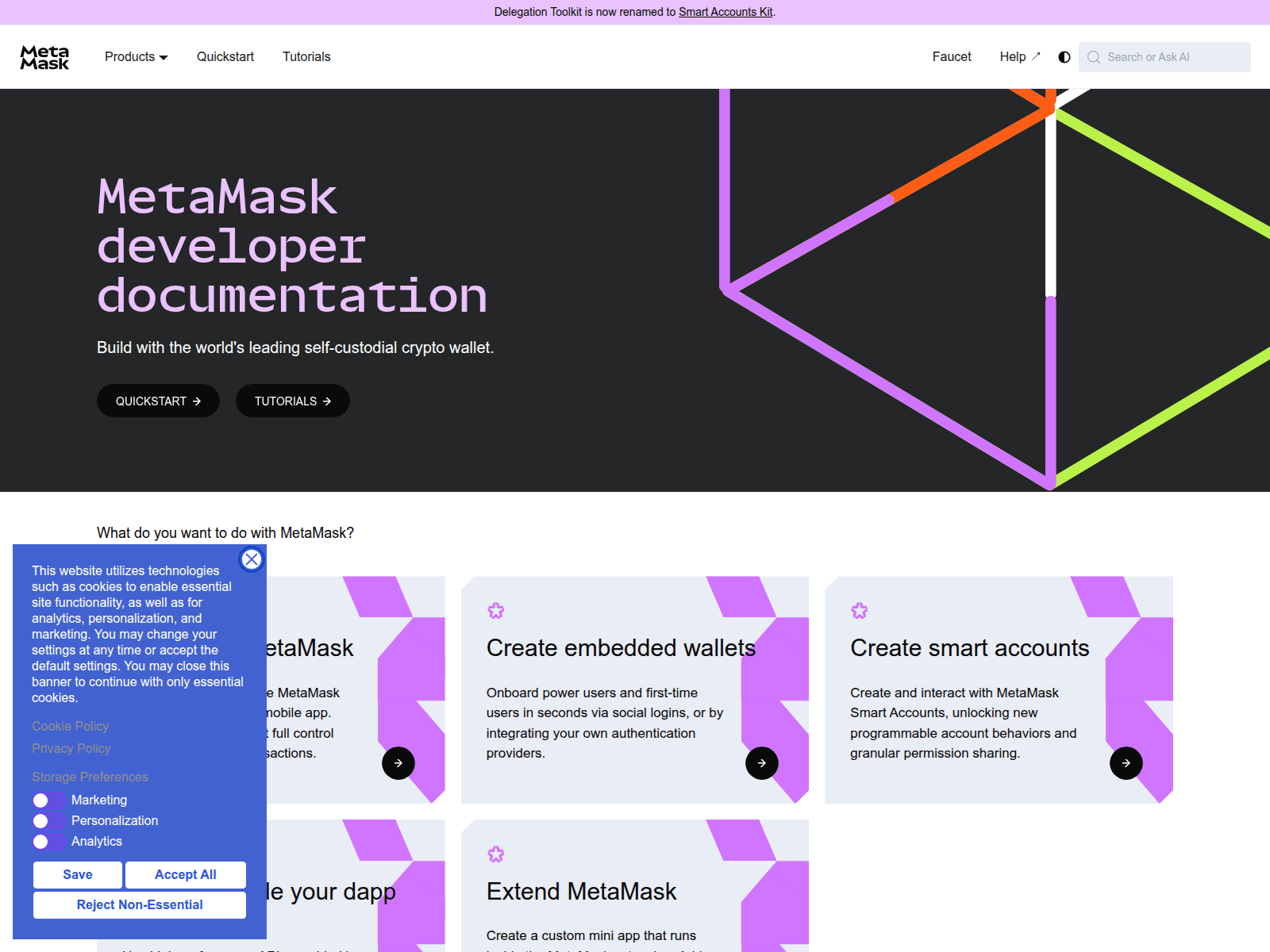Open Tutorials in the navigation bar
Screen dimensions: 1270x952
click(x=306, y=57)
